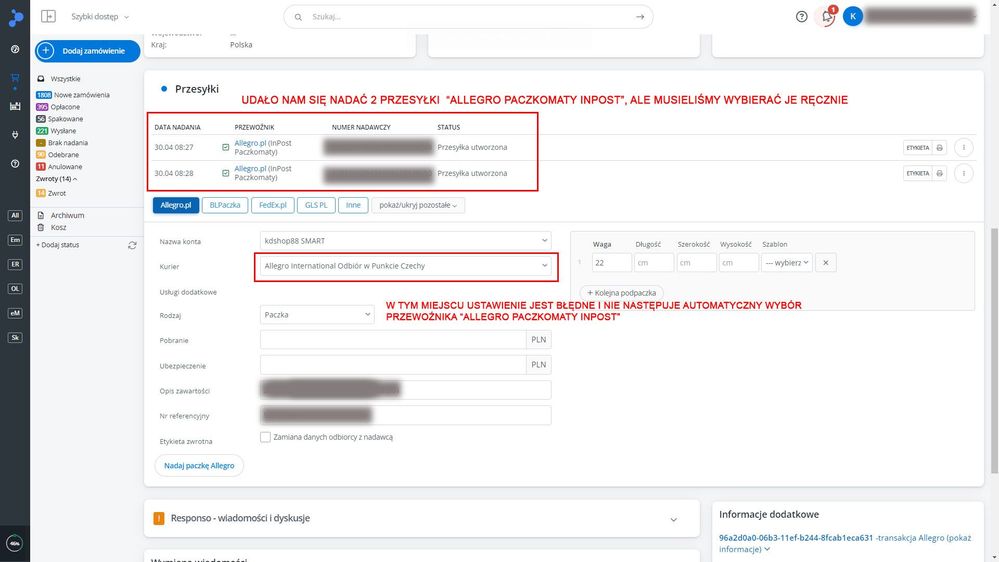The image size is (999, 562).
Task: Select the FedEx.pl carrier tab
Action: (x=271, y=205)
